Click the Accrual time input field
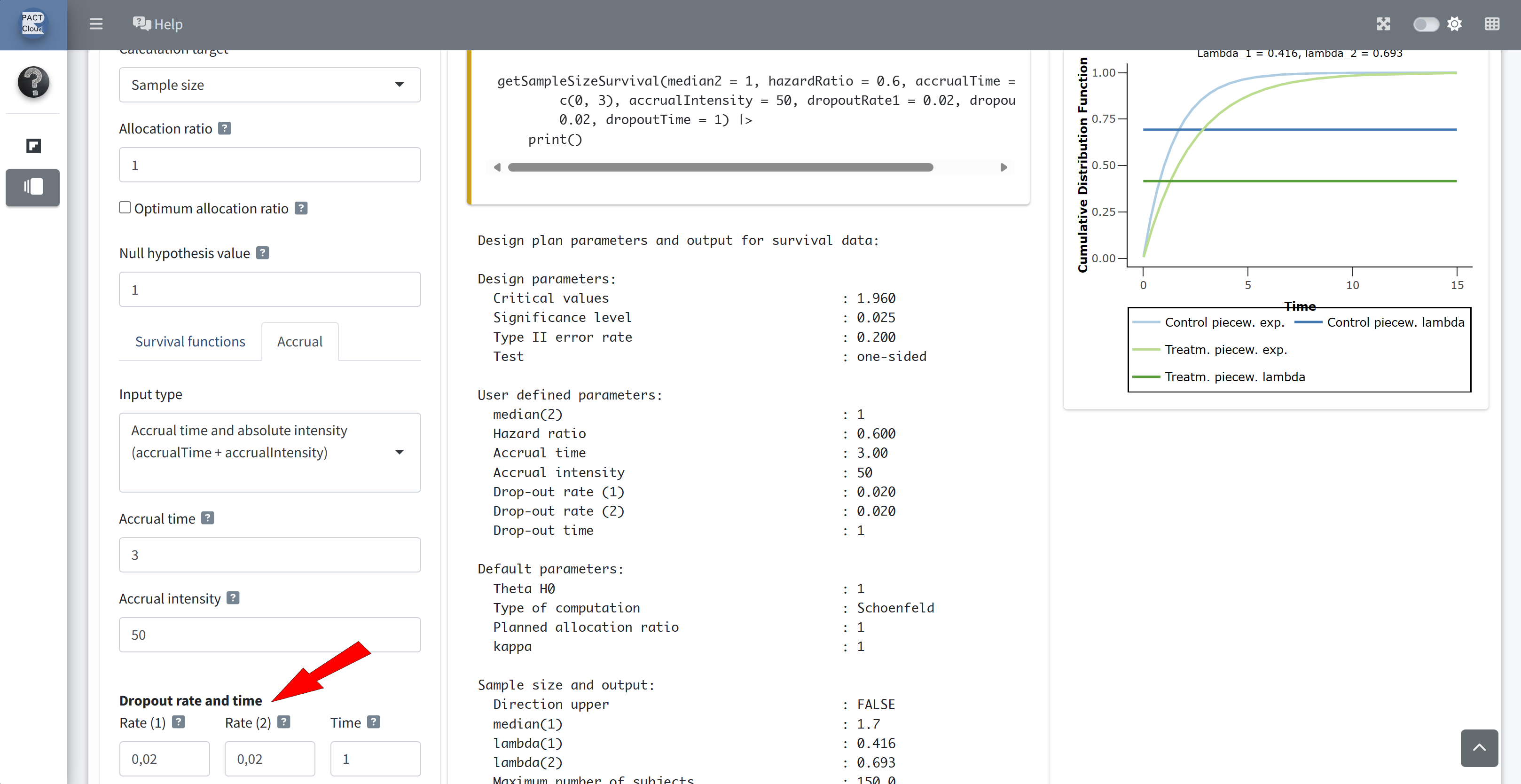Screen dimensions: 1521x784 point(269,554)
